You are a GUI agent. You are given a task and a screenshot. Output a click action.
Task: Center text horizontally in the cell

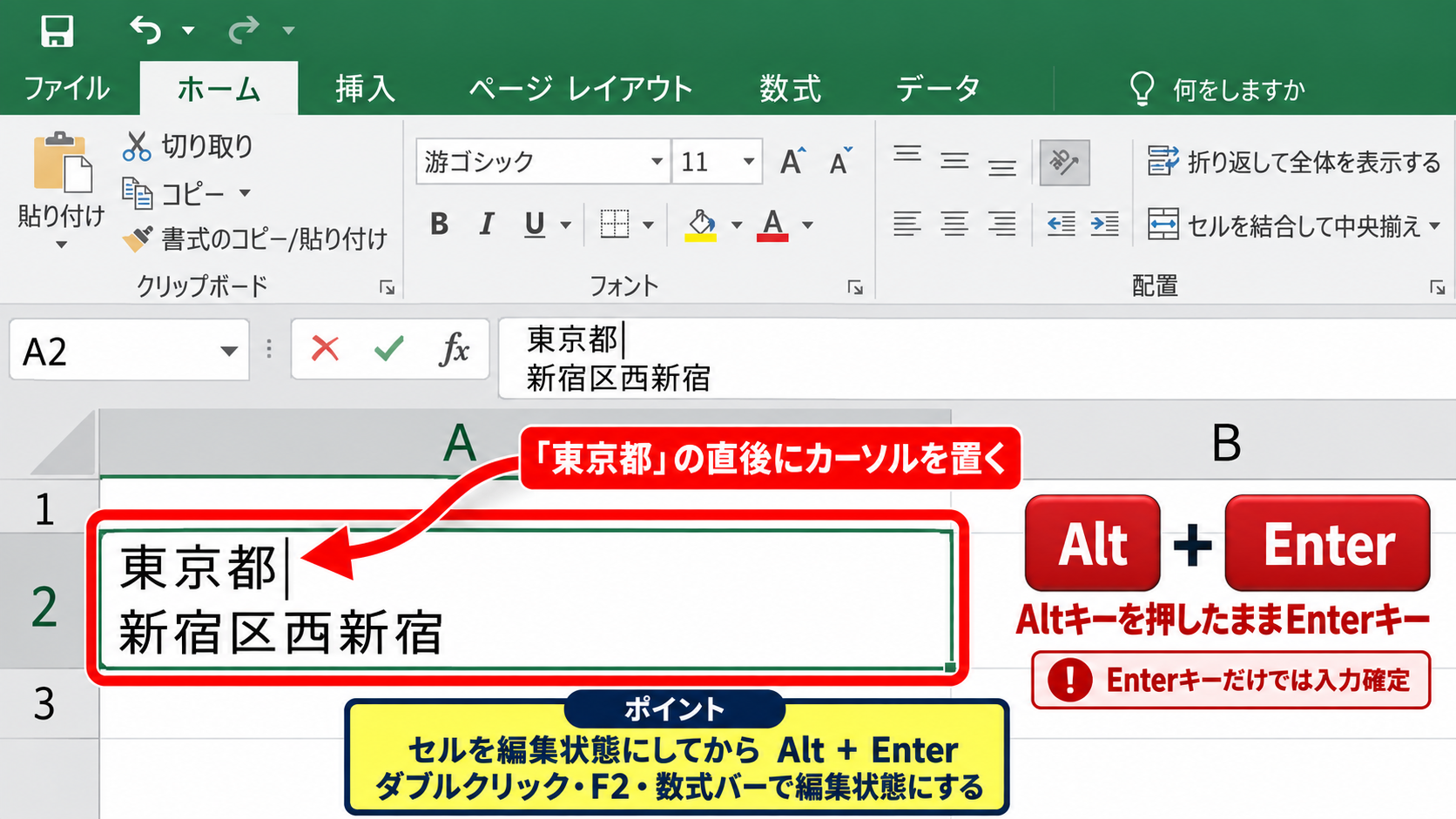[954, 225]
